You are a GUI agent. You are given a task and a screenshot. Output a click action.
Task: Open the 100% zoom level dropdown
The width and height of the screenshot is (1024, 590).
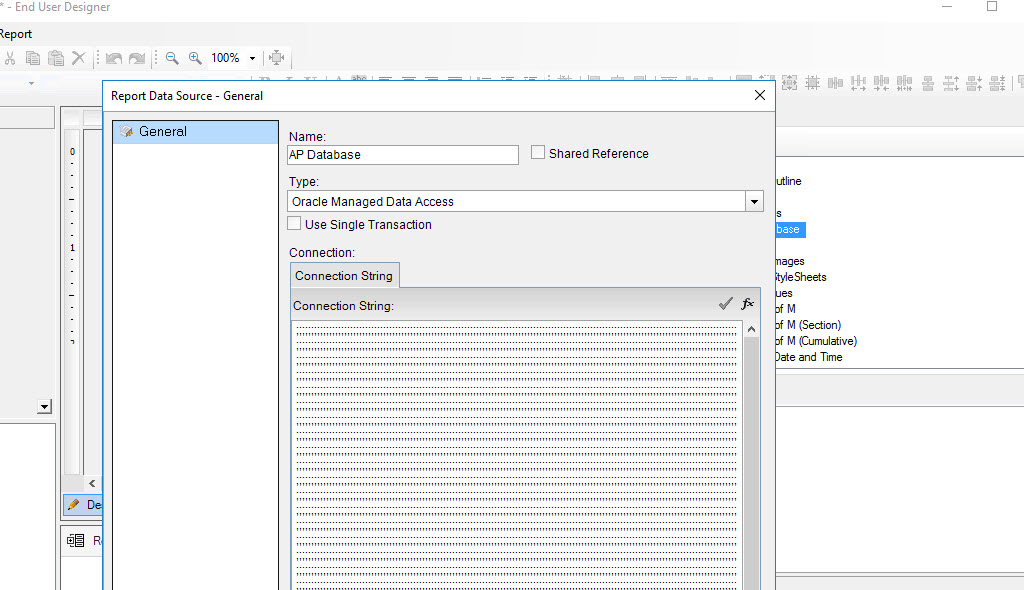tap(252, 58)
